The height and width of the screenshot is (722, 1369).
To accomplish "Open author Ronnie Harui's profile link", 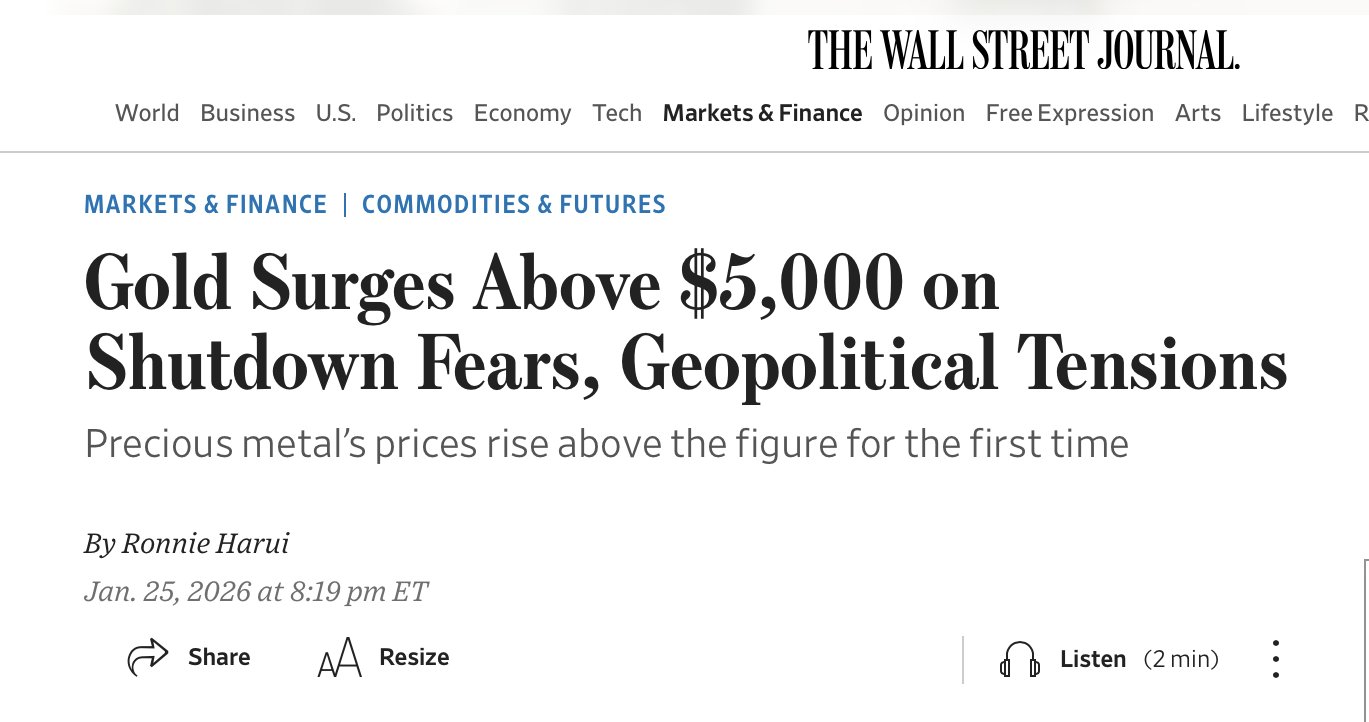I will [205, 544].
